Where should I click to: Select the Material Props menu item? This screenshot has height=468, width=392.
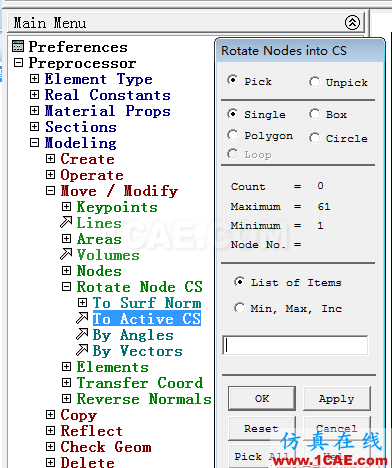(x=108, y=111)
